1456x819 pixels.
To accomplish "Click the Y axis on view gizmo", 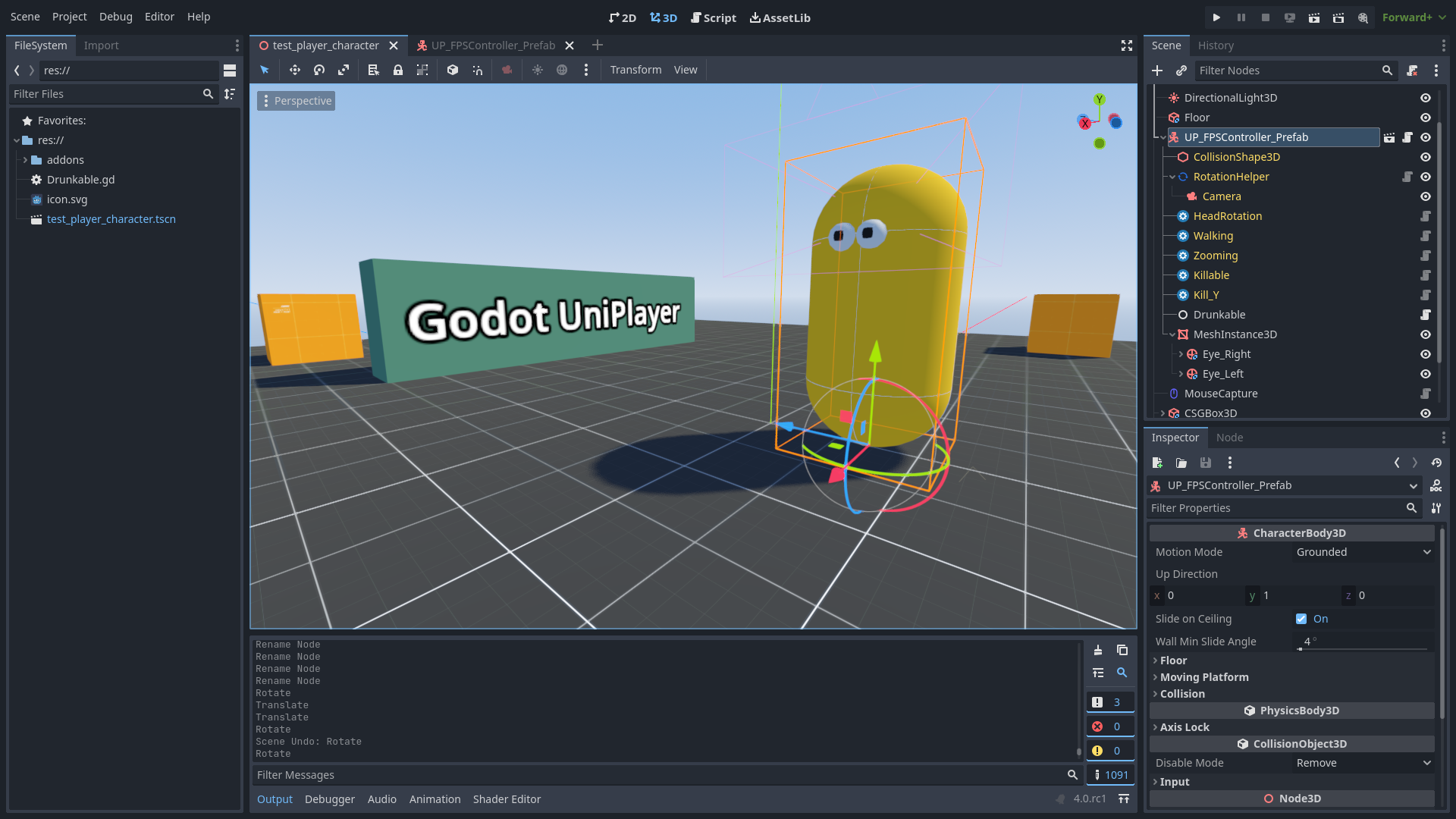I will tap(1099, 99).
